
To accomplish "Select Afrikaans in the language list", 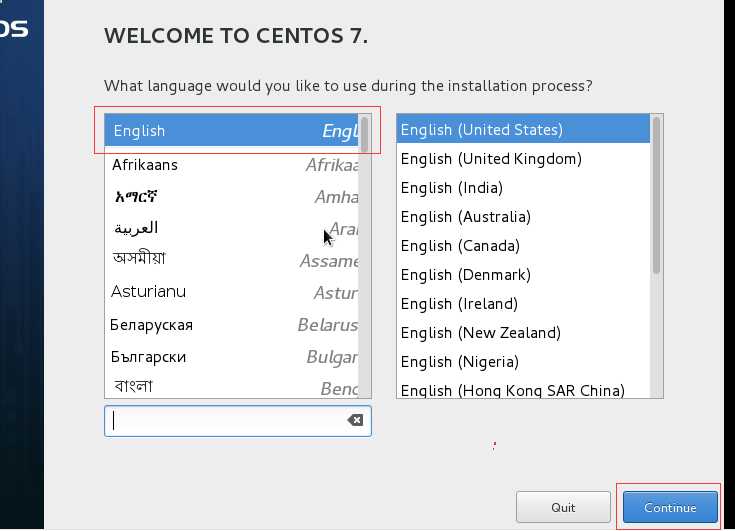I will click(x=232, y=165).
